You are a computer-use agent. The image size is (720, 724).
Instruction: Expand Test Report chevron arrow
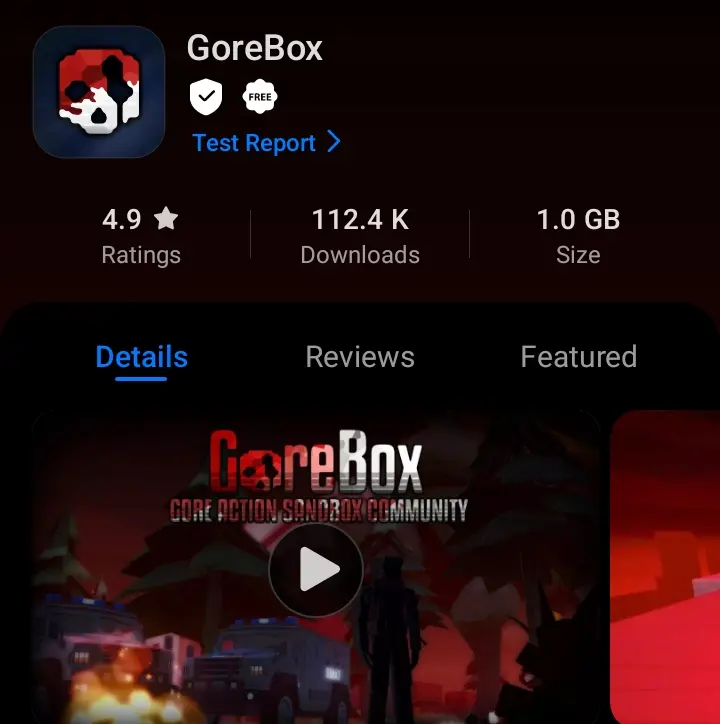tap(334, 142)
